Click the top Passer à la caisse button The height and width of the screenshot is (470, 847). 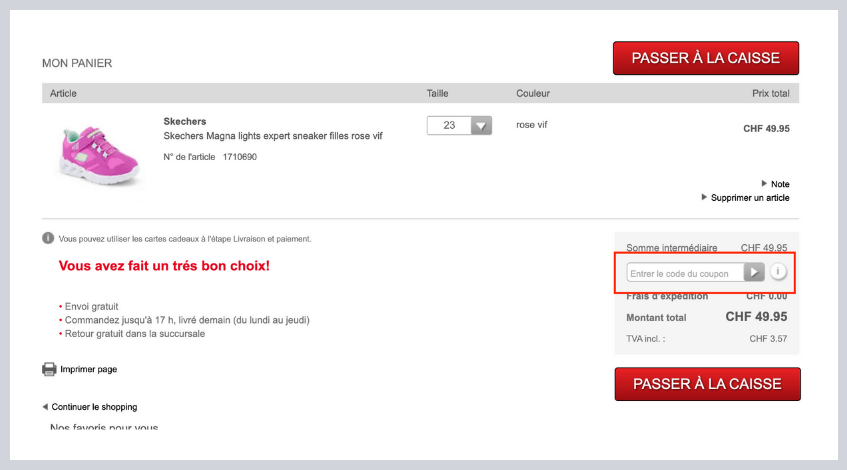tap(705, 58)
